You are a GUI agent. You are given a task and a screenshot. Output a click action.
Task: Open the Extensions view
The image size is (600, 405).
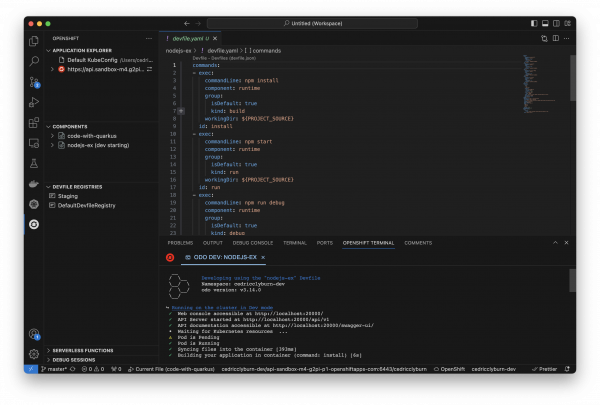pyautogui.click(x=34, y=122)
